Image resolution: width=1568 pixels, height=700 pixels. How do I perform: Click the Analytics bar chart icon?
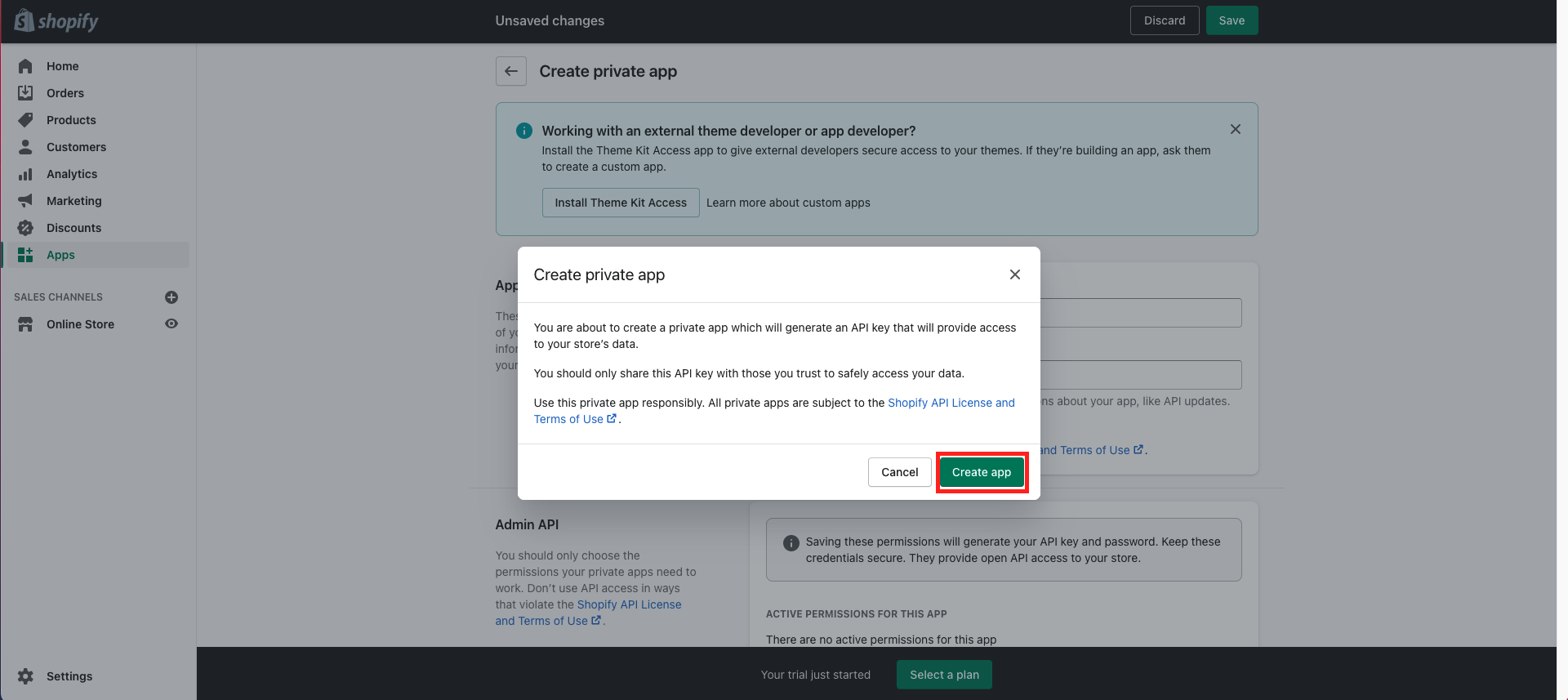(25, 174)
